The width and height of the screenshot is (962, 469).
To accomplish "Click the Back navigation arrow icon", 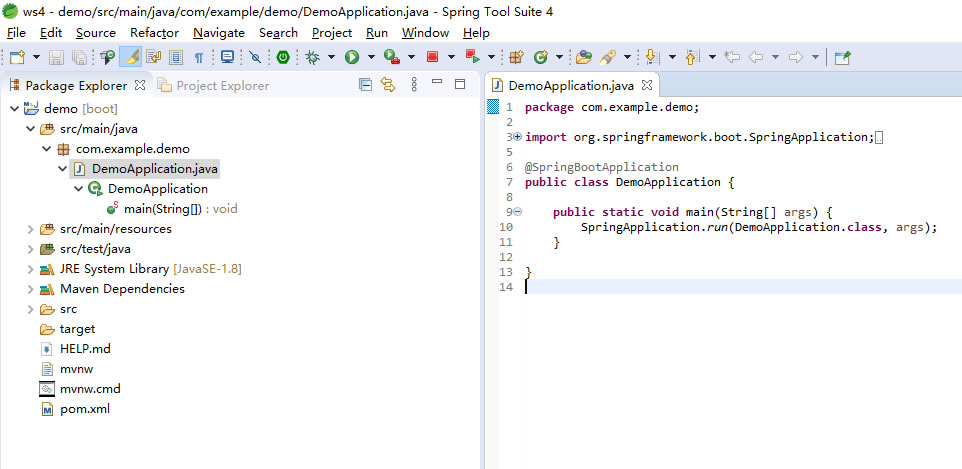I will click(x=756, y=58).
